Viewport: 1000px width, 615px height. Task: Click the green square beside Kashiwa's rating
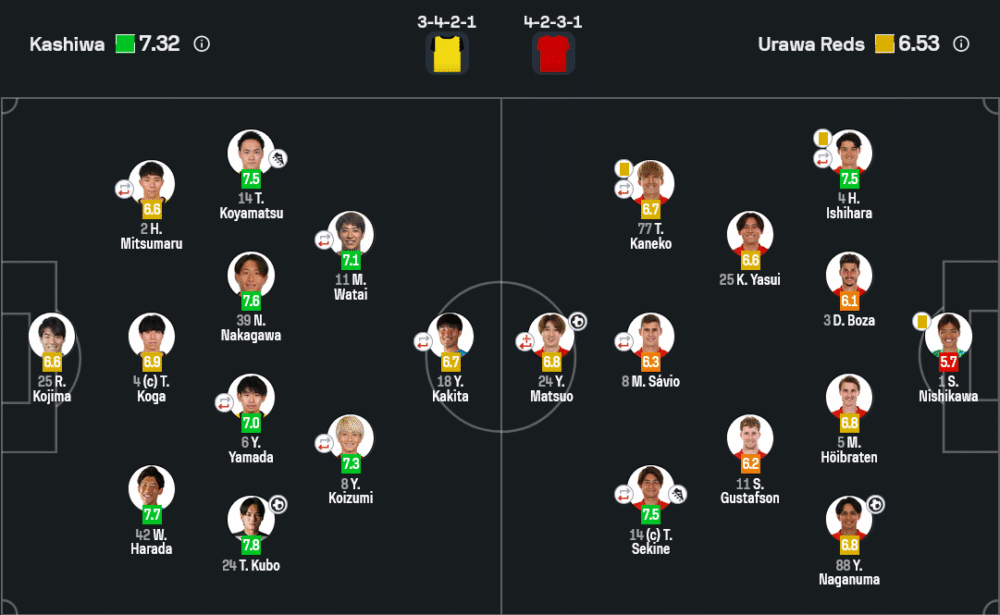pos(125,44)
